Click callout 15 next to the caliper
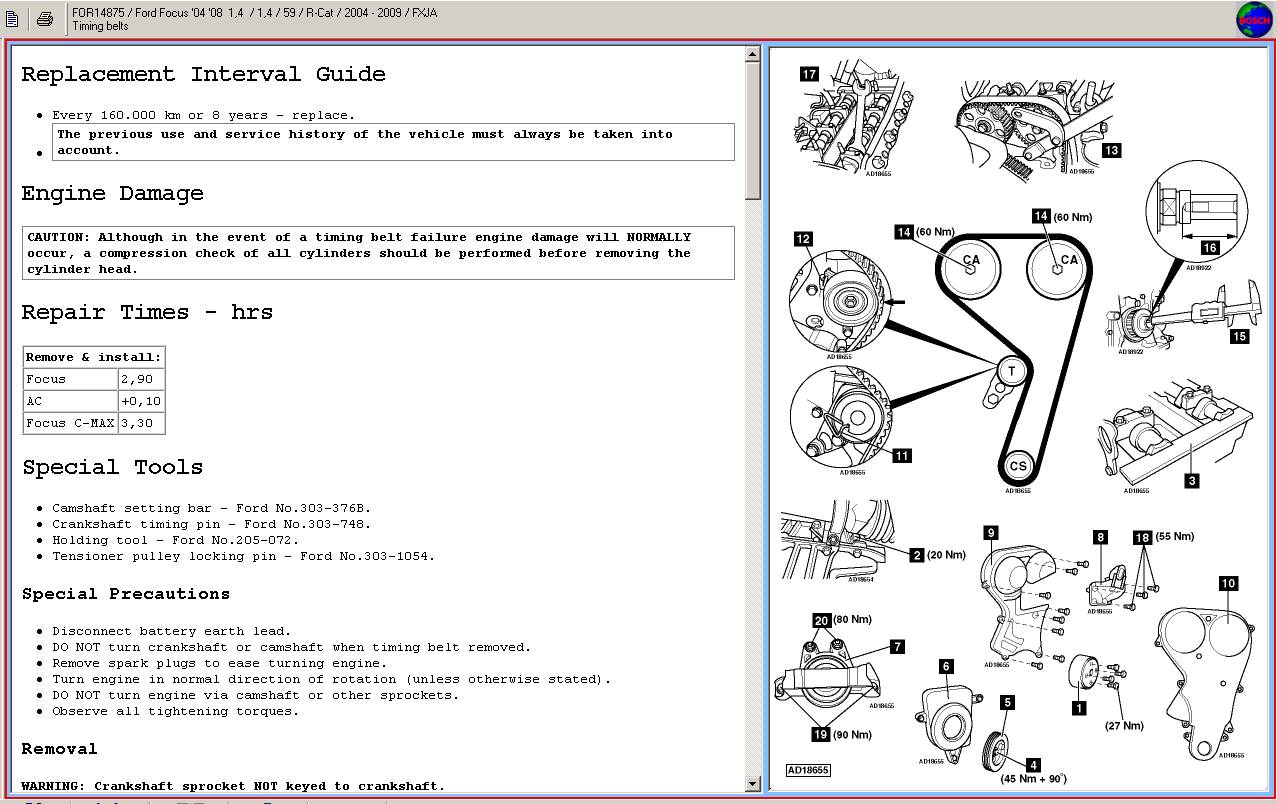This screenshot has height=804, width=1277. [x=1239, y=336]
